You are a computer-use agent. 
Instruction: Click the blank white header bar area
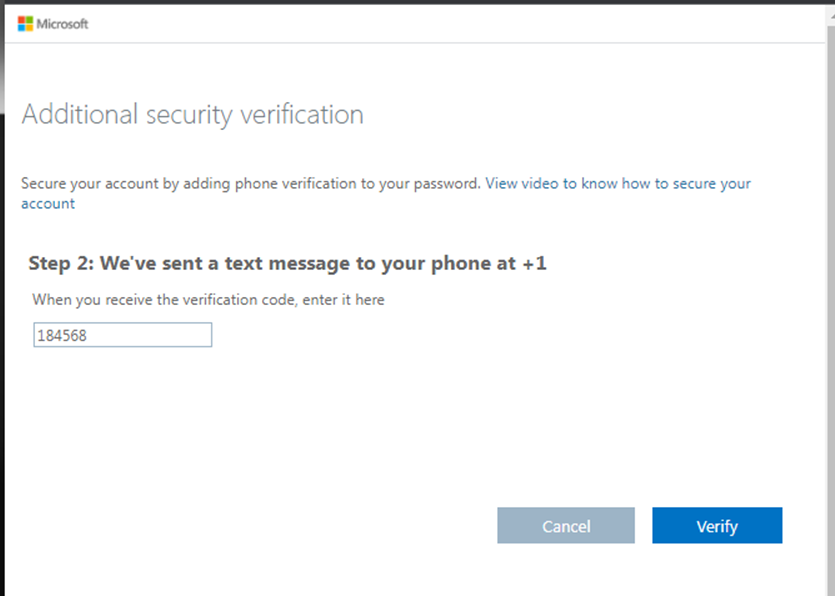(x=450, y=23)
